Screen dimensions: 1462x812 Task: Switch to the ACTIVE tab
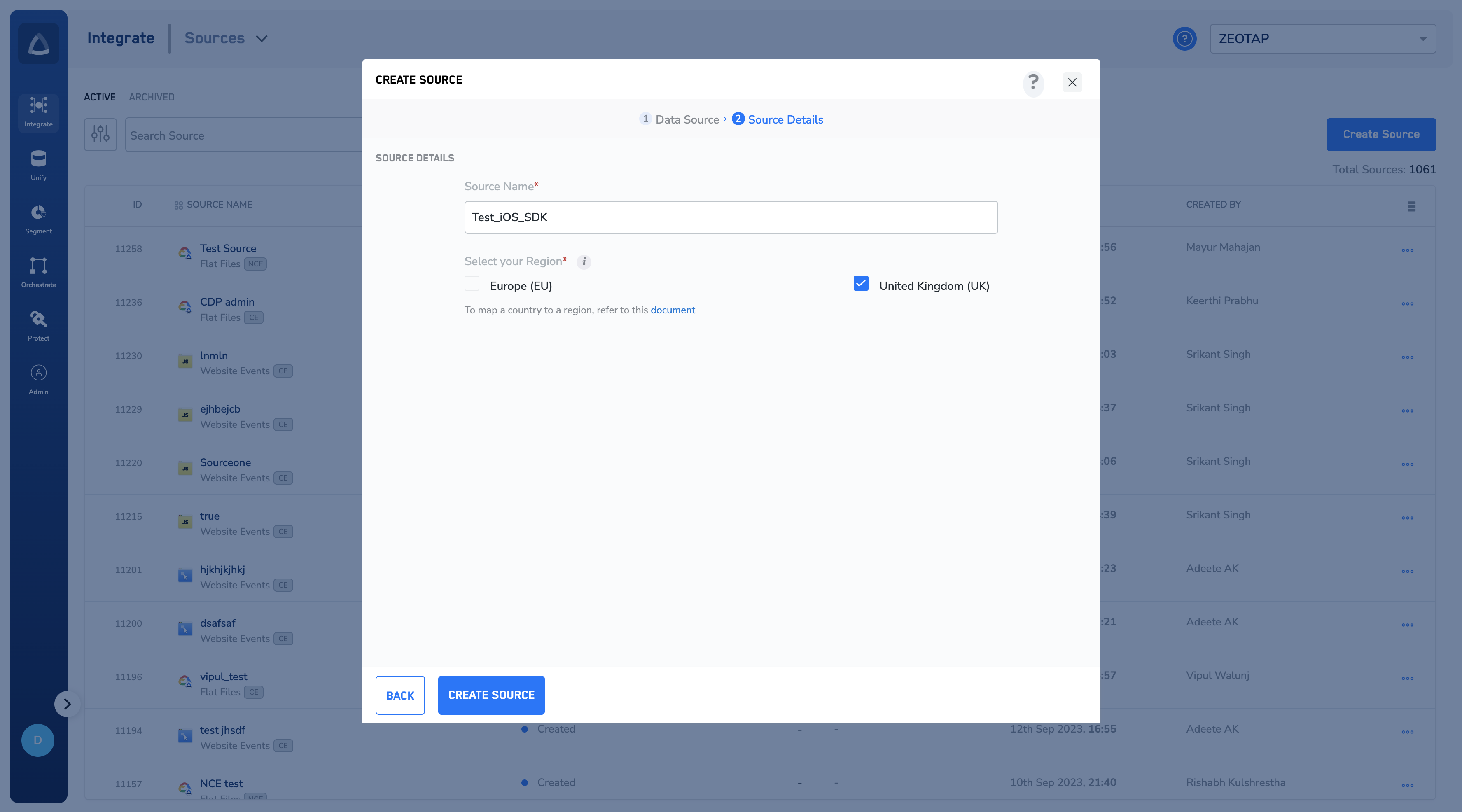tap(100, 97)
